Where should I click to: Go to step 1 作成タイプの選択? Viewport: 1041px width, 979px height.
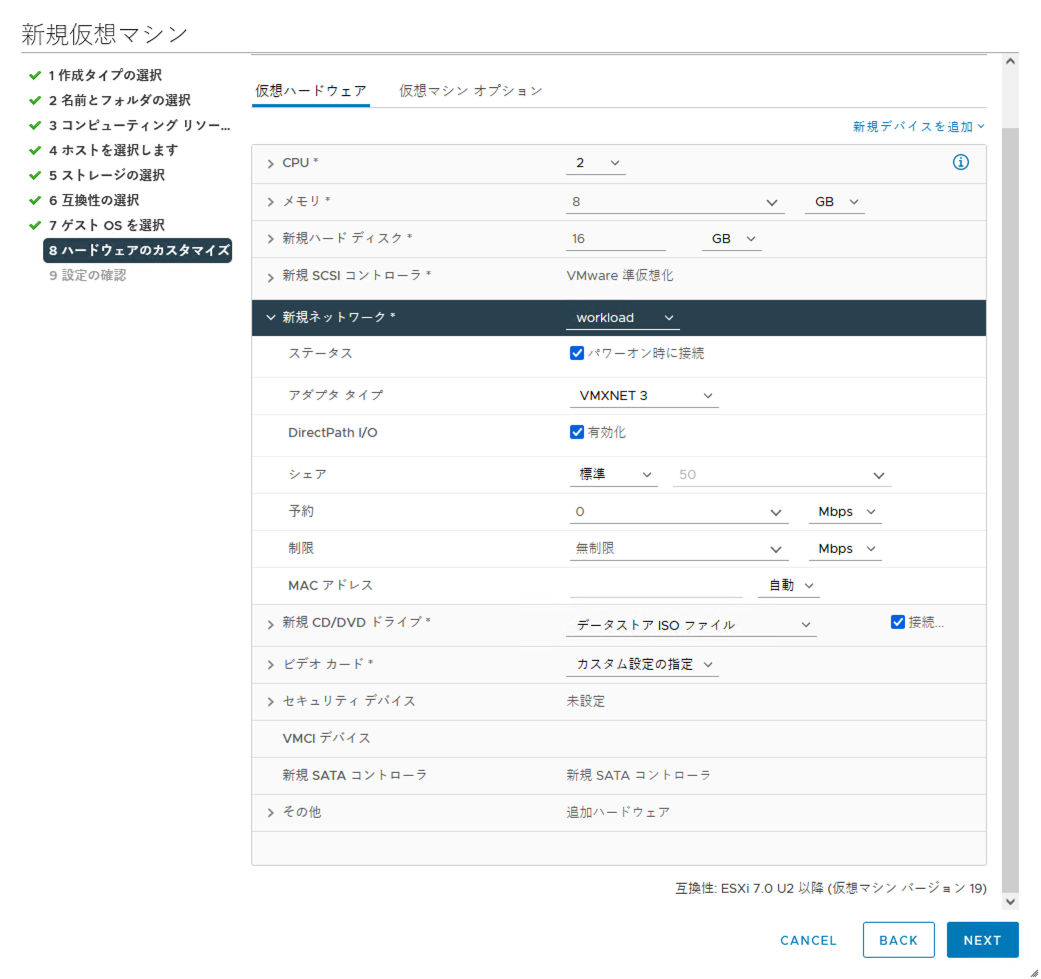point(105,75)
